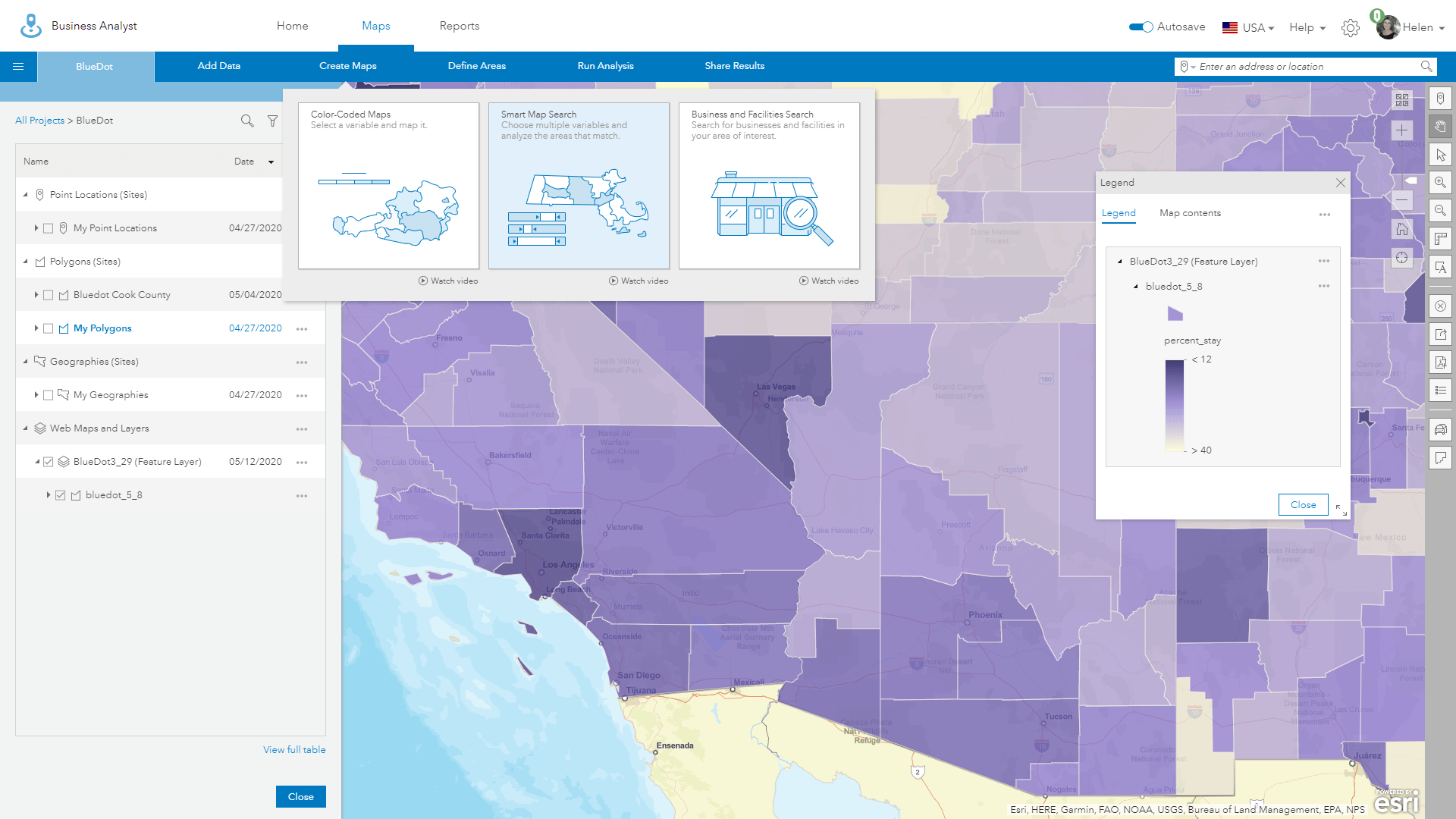1456x819 pixels.
Task: Click the export image share tool
Action: [x=1440, y=334]
